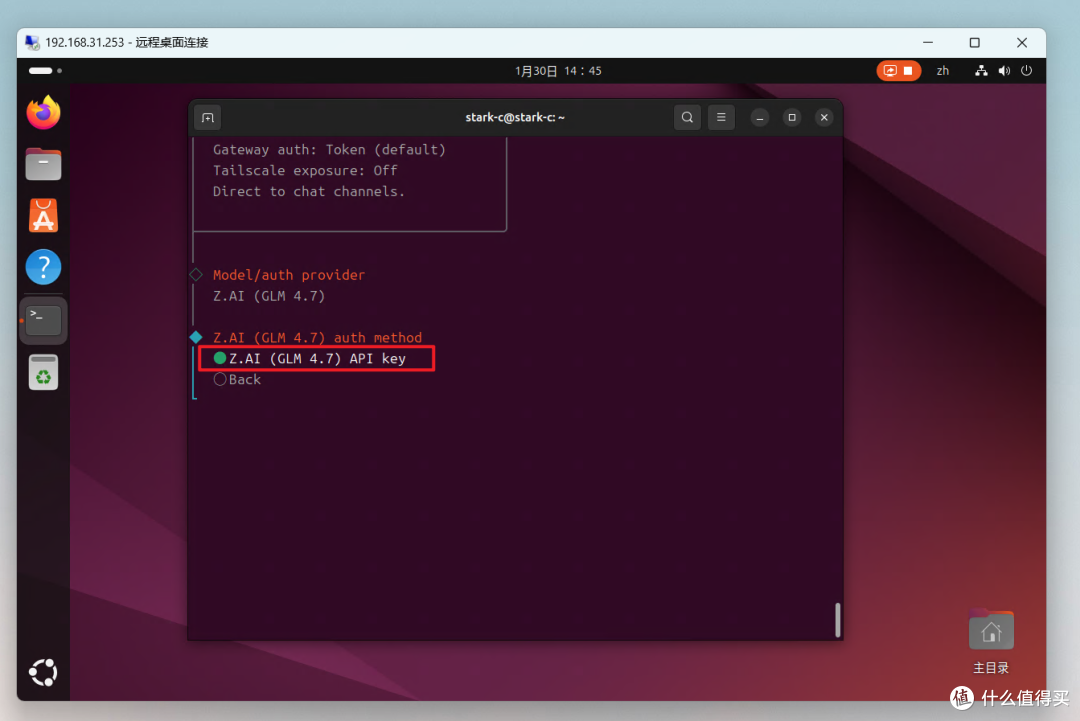Open the 主目录 home folder icon
This screenshot has height=721, width=1080.
tap(991, 642)
